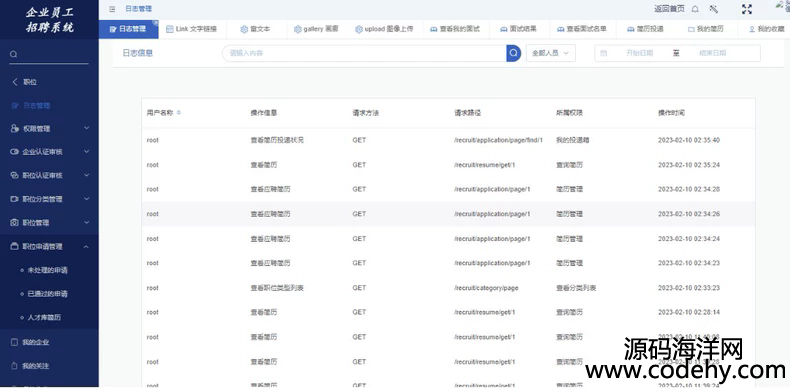Click the gear icon on 富文本 tab
Image resolution: width=790 pixels, height=390 pixels.
click(244, 29)
